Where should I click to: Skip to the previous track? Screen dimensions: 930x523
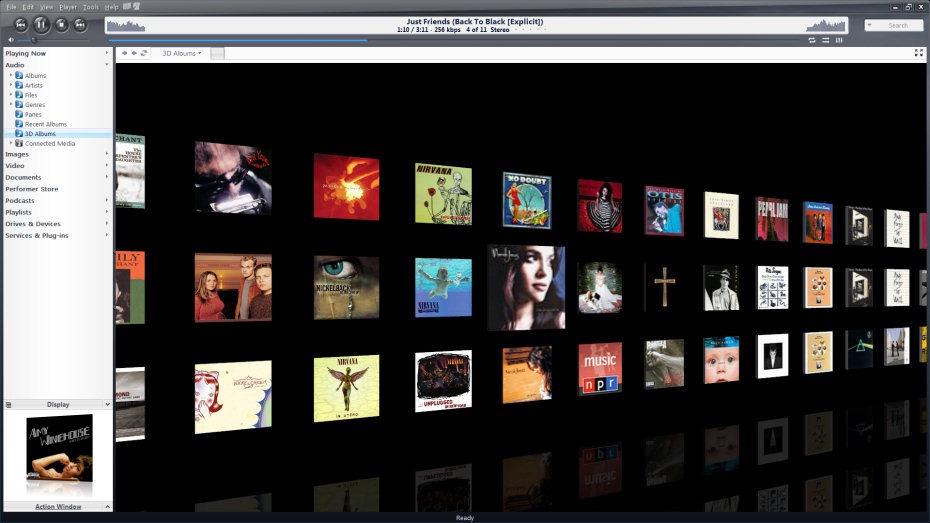pos(21,24)
